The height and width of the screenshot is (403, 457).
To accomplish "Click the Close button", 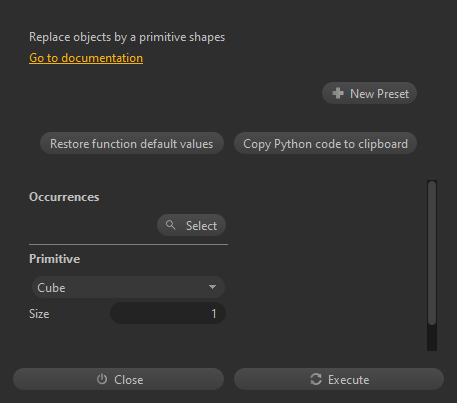I will tap(118, 379).
